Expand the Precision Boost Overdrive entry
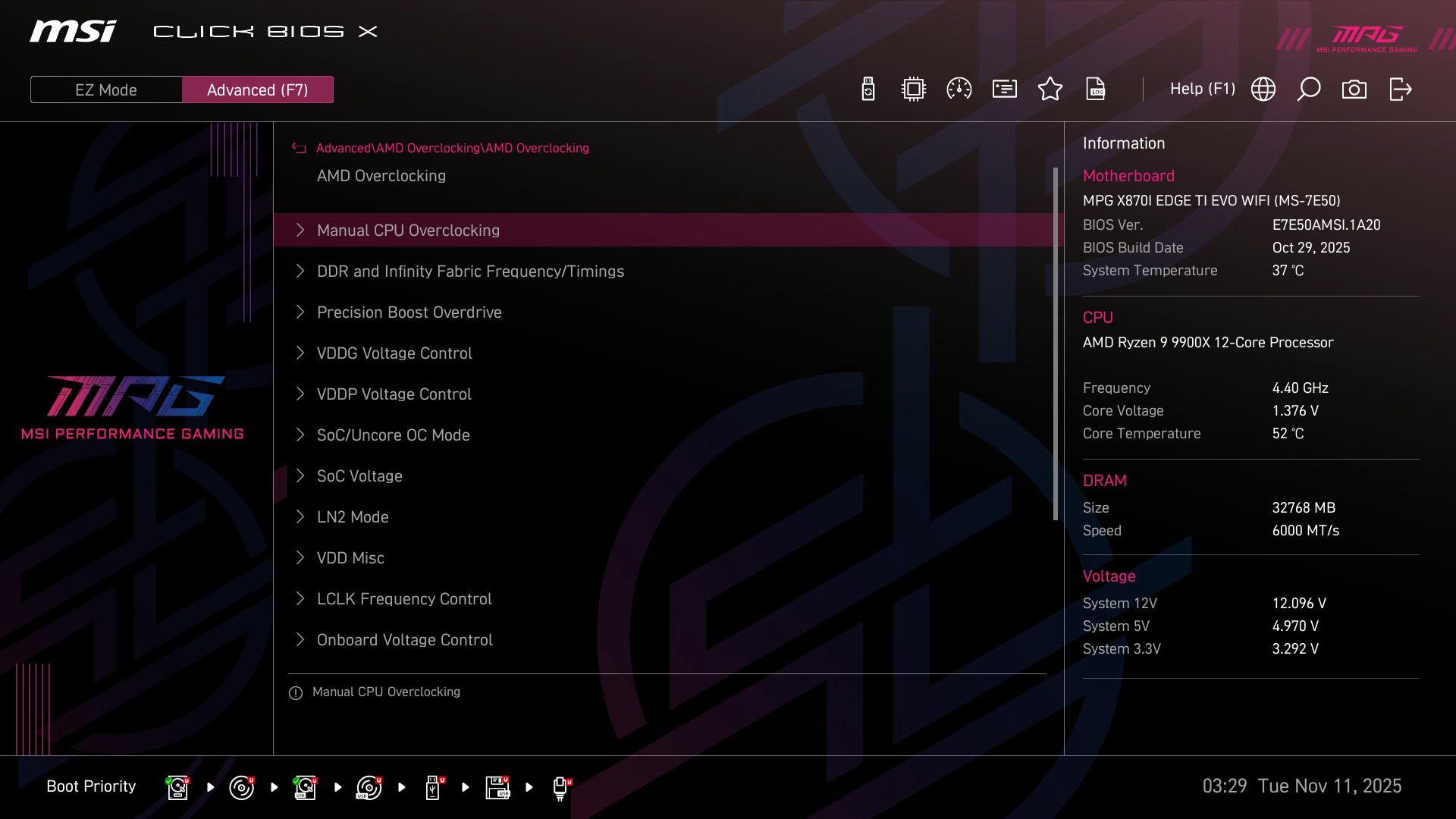The height and width of the screenshot is (819, 1456). (409, 312)
